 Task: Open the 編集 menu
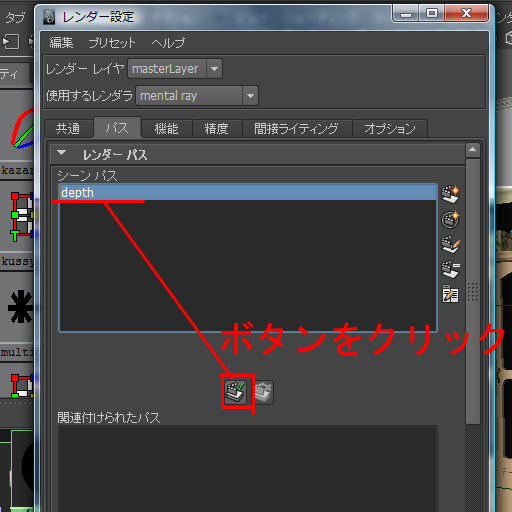[61, 43]
